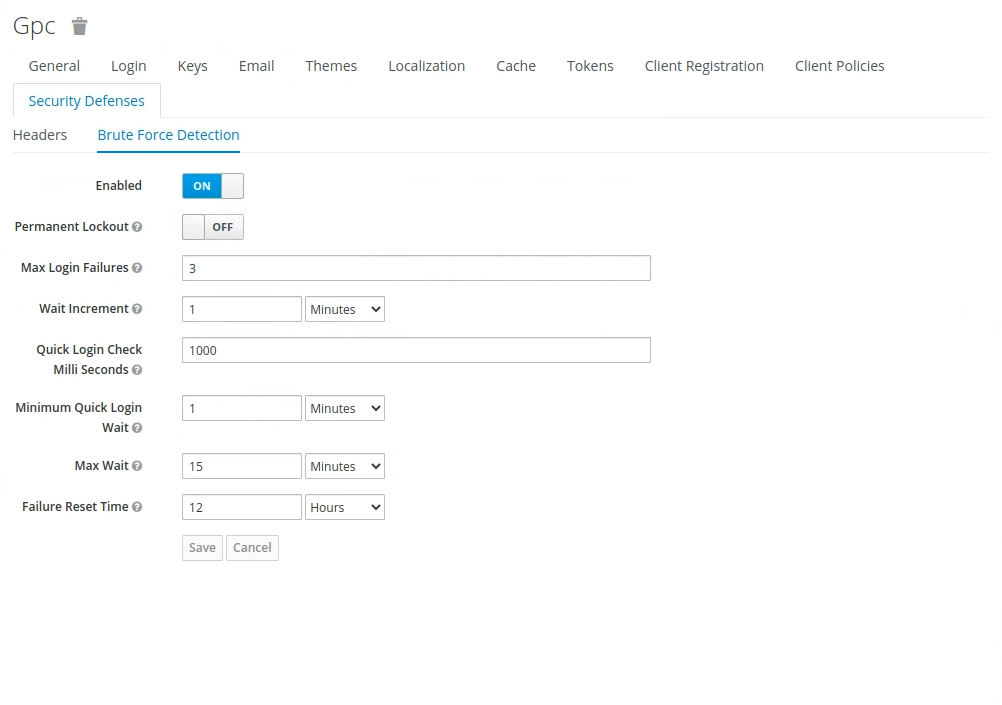This screenshot has height=705, width=1002.
Task: Click help icon beside Permanent Lockout
Action: [x=137, y=227]
